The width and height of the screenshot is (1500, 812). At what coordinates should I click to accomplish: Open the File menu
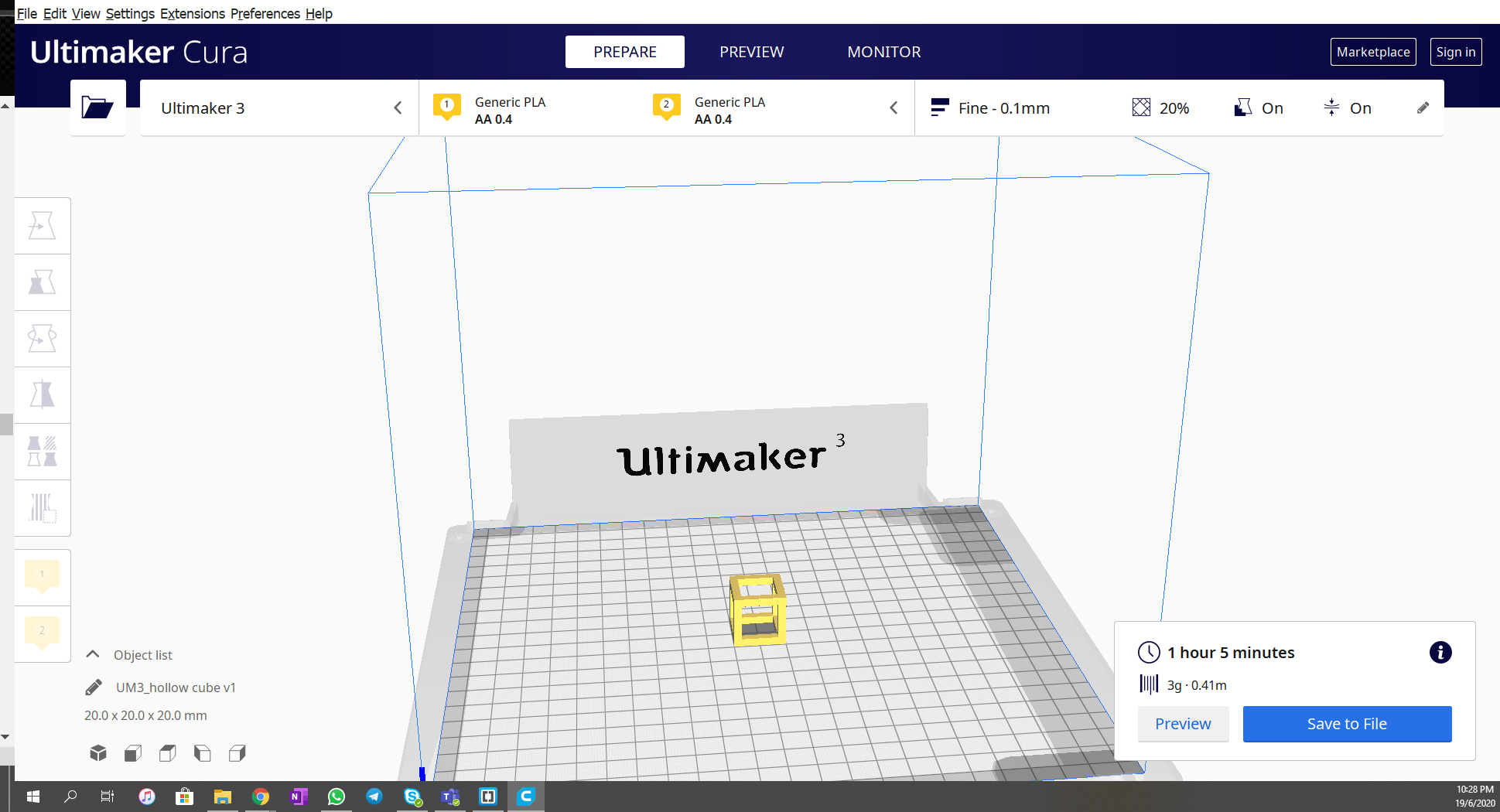(27, 13)
